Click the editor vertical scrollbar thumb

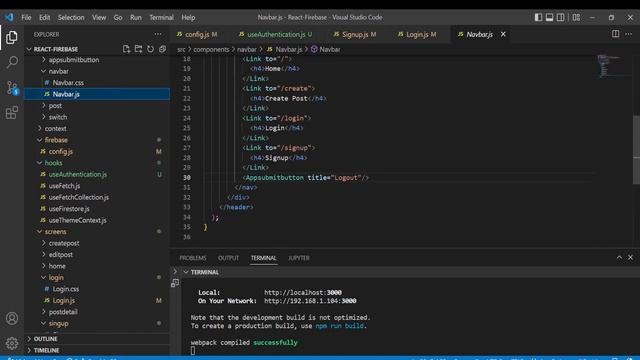pyautogui.click(x=636, y=150)
